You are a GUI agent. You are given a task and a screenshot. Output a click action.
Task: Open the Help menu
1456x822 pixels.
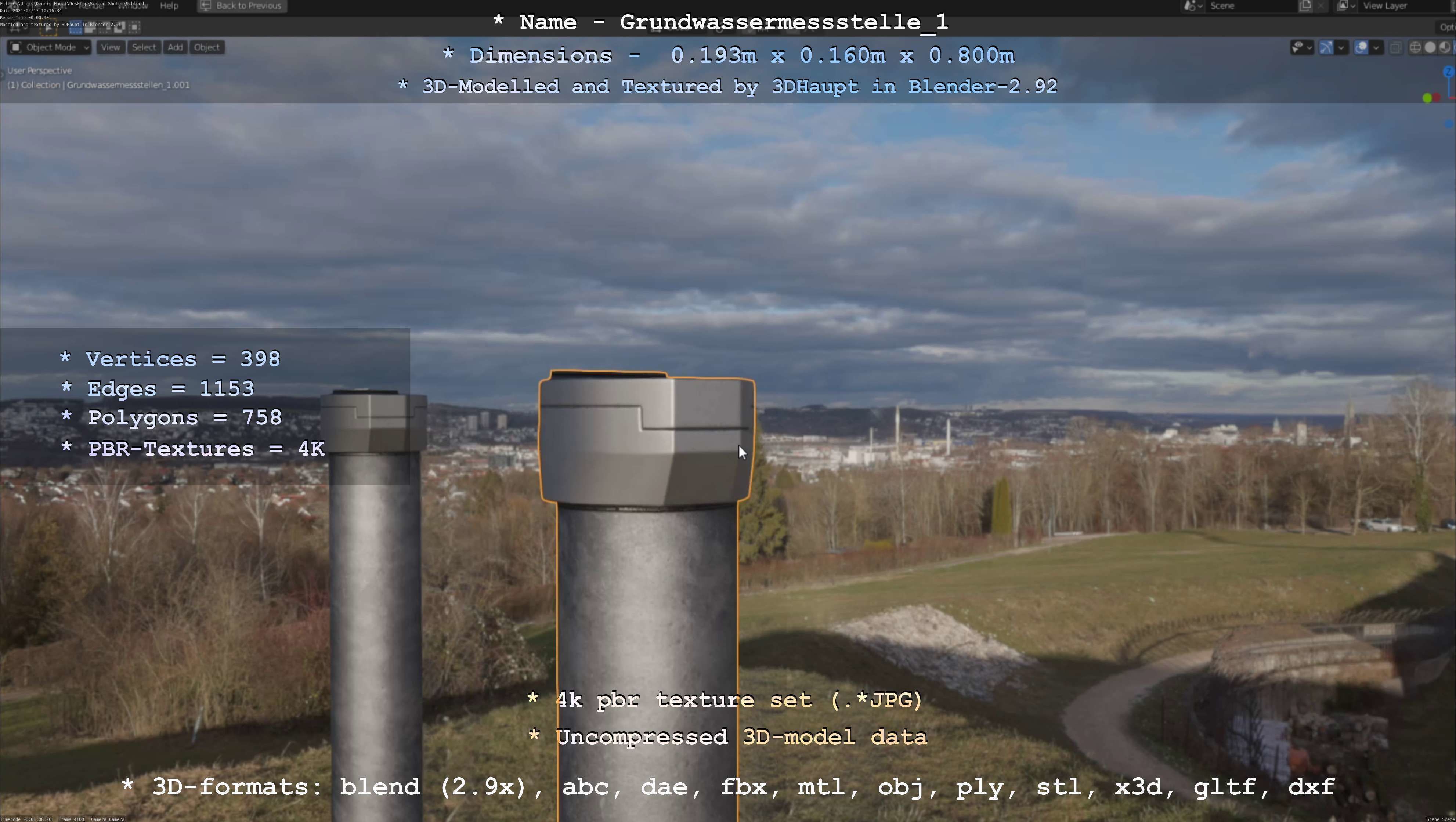click(x=169, y=6)
